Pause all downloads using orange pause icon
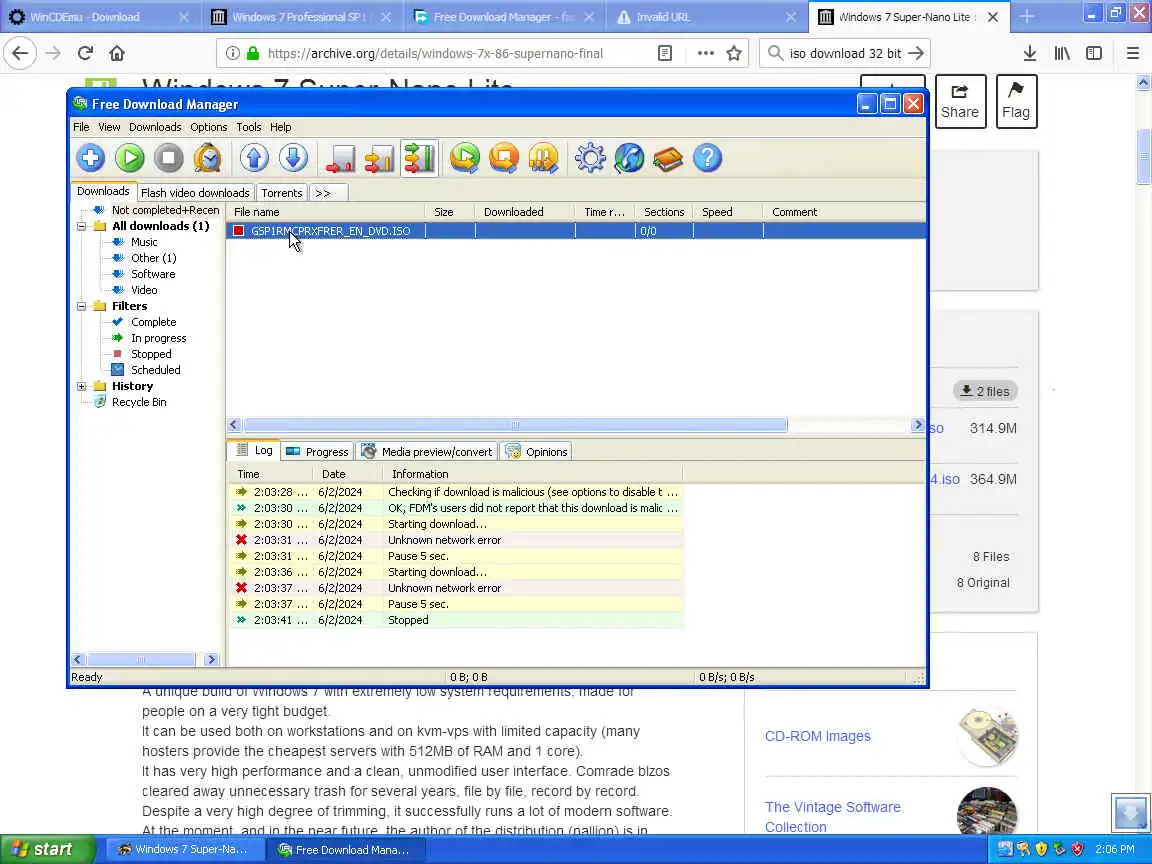Image resolution: width=1152 pixels, height=864 pixels. (544, 158)
